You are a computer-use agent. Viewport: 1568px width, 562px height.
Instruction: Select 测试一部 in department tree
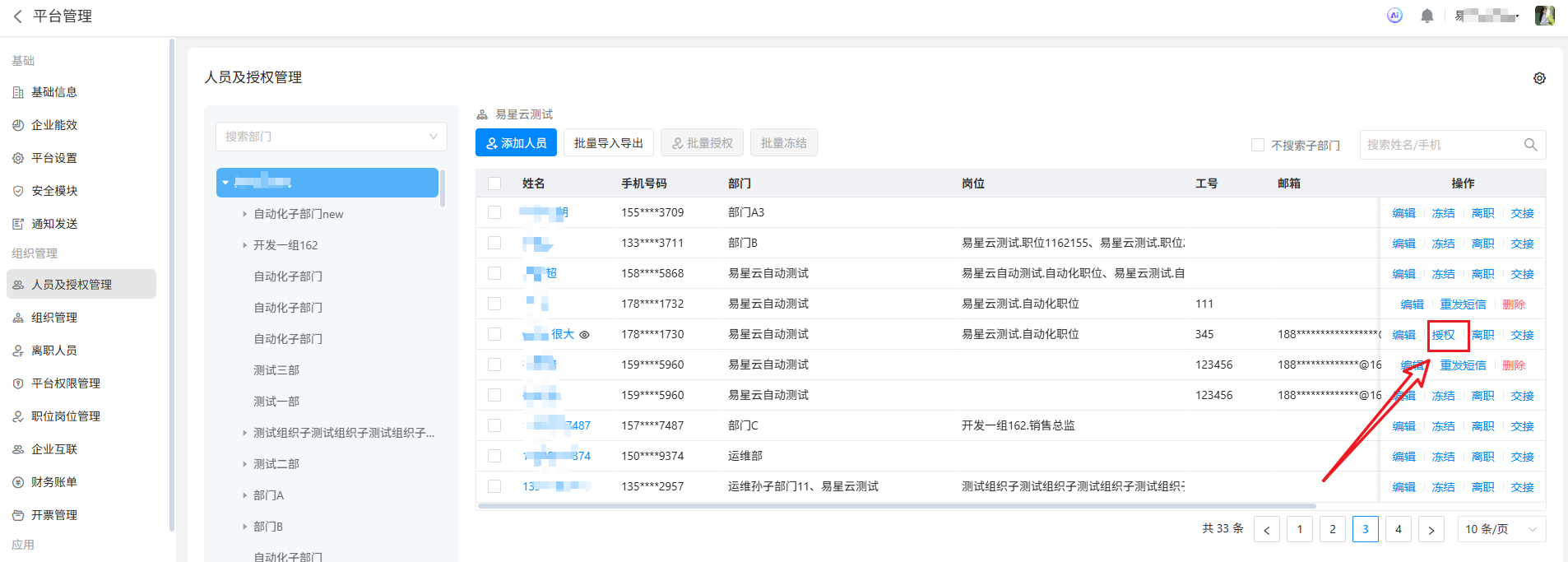click(276, 402)
